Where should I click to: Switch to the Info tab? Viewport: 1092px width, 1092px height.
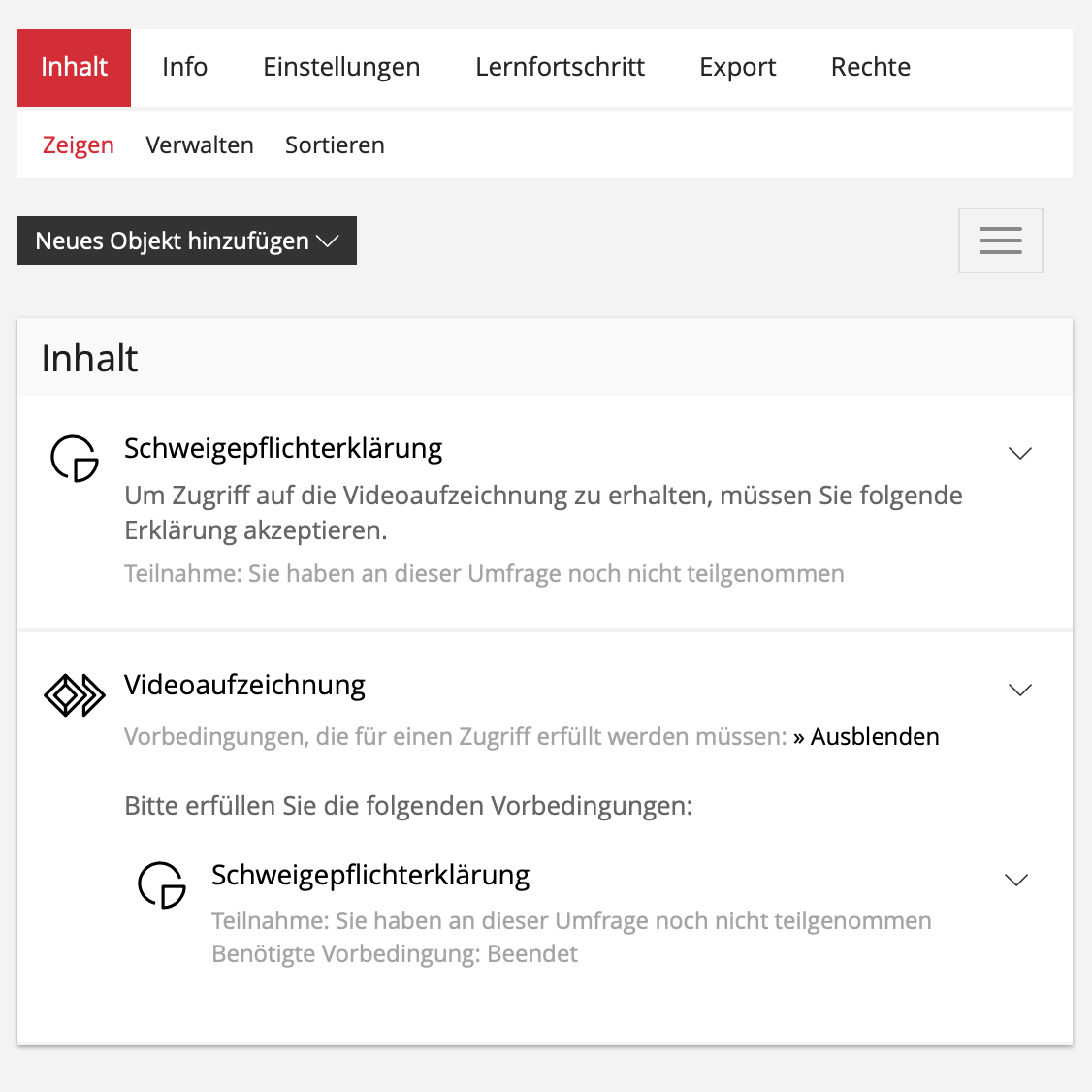point(184,67)
